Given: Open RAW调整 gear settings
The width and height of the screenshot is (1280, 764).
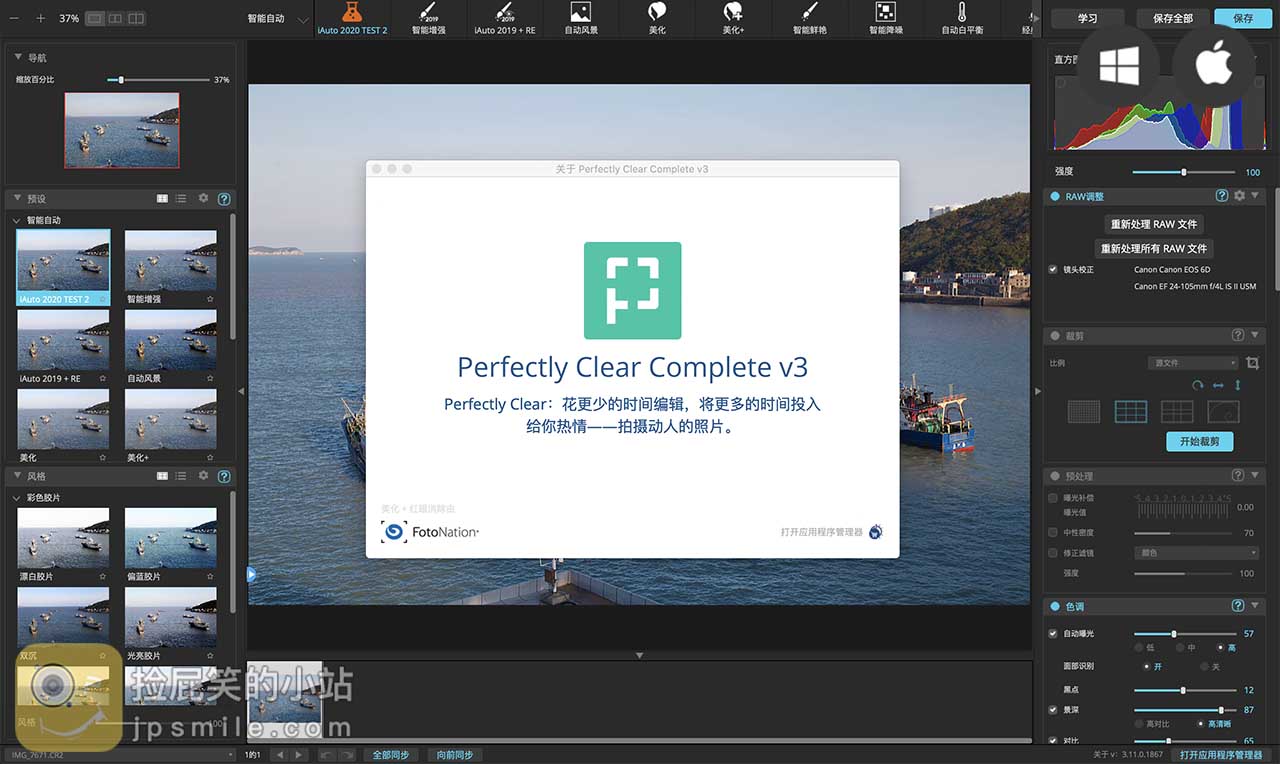Looking at the screenshot, I should point(1240,196).
